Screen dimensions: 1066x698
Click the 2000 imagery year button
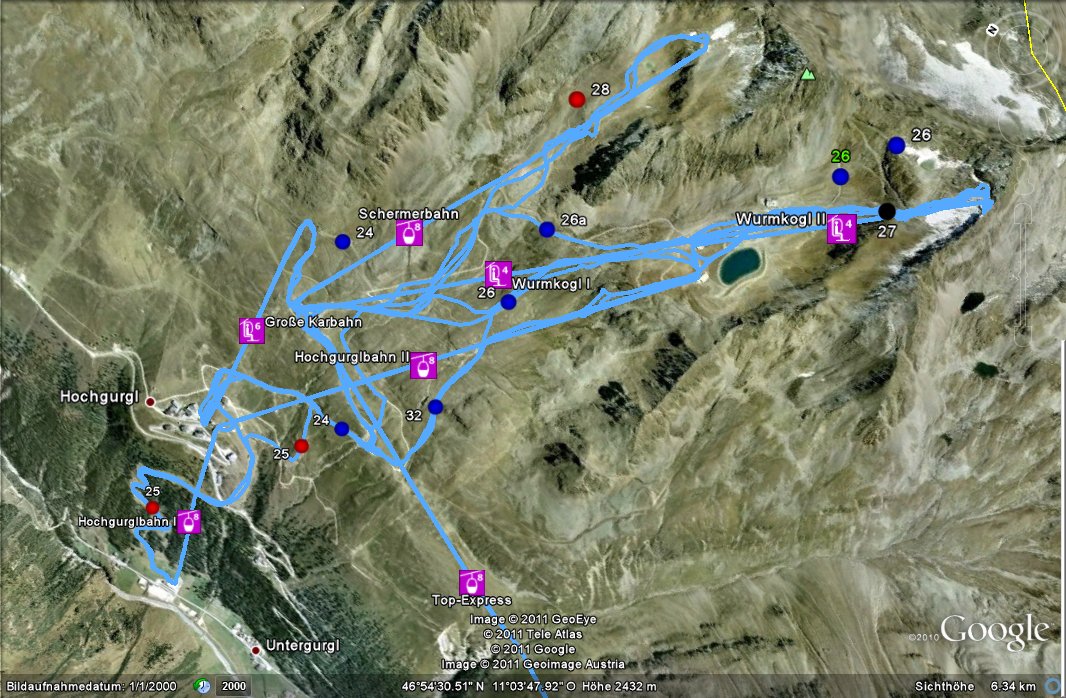[233, 686]
